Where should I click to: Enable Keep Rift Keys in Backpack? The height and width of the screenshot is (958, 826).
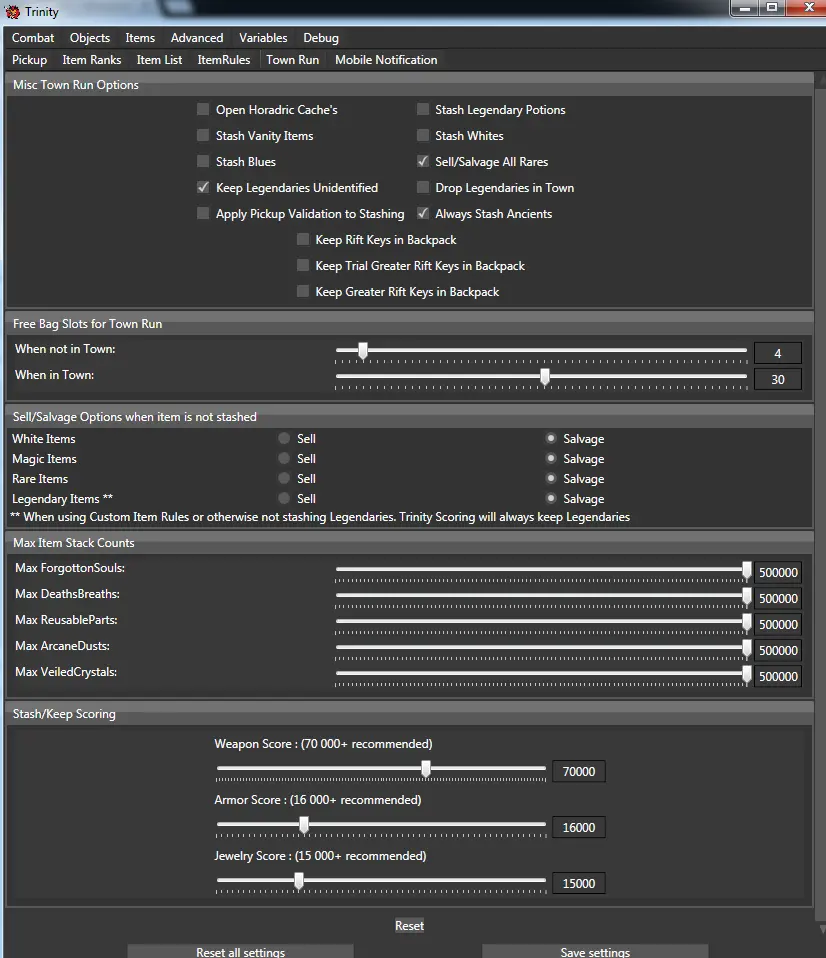(303, 240)
